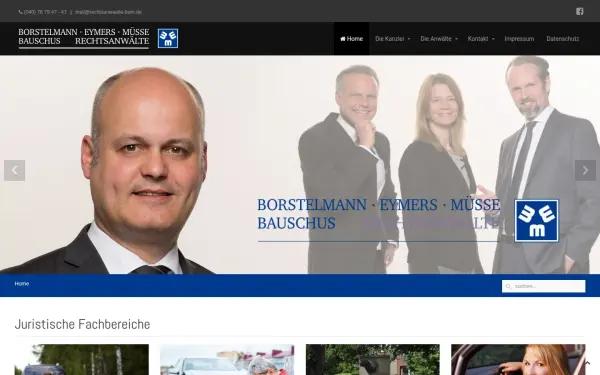Screen dimensions: 600x375
Task: Open the Impressum page
Action: click(x=519, y=39)
